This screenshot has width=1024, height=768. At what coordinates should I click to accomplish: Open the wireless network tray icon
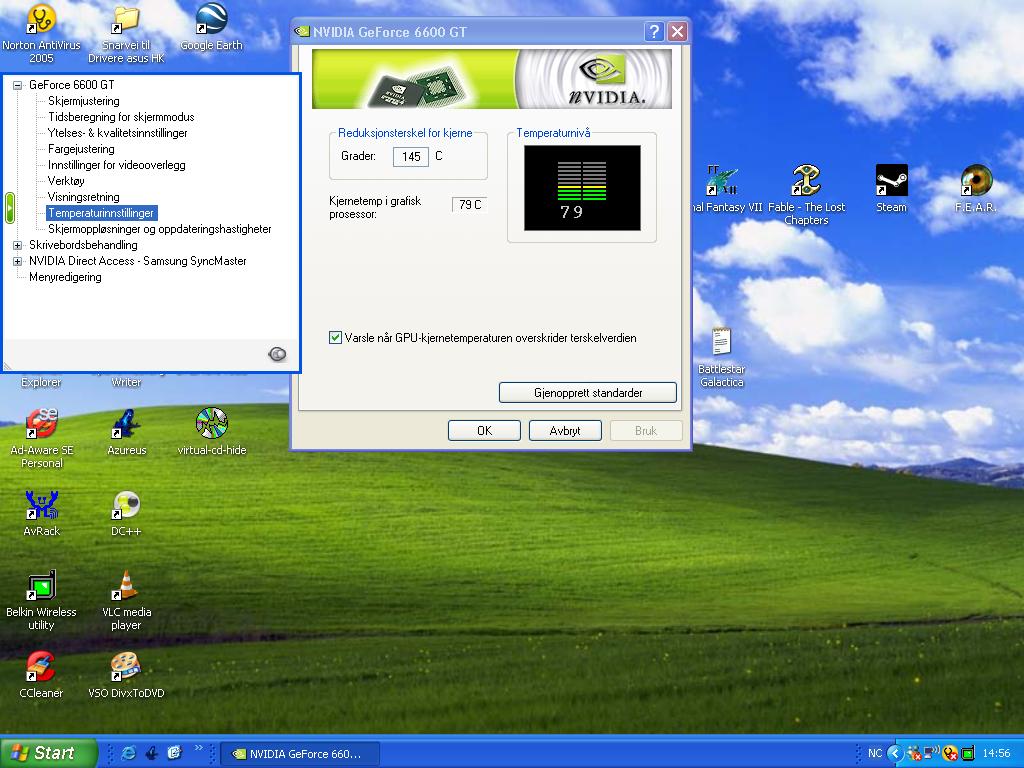click(931, 753)
